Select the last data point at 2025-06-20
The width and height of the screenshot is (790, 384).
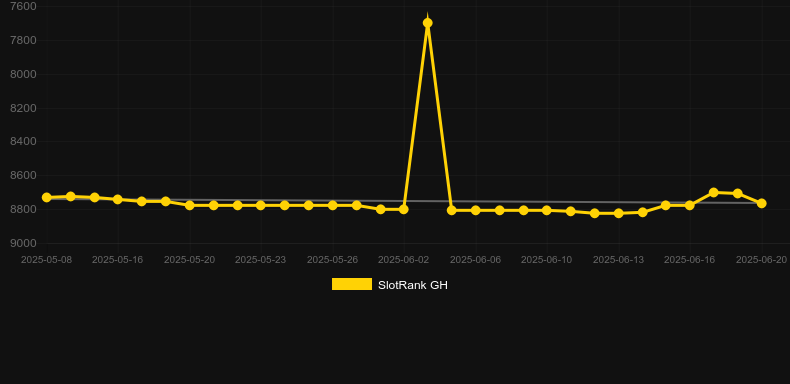point(761,203)
